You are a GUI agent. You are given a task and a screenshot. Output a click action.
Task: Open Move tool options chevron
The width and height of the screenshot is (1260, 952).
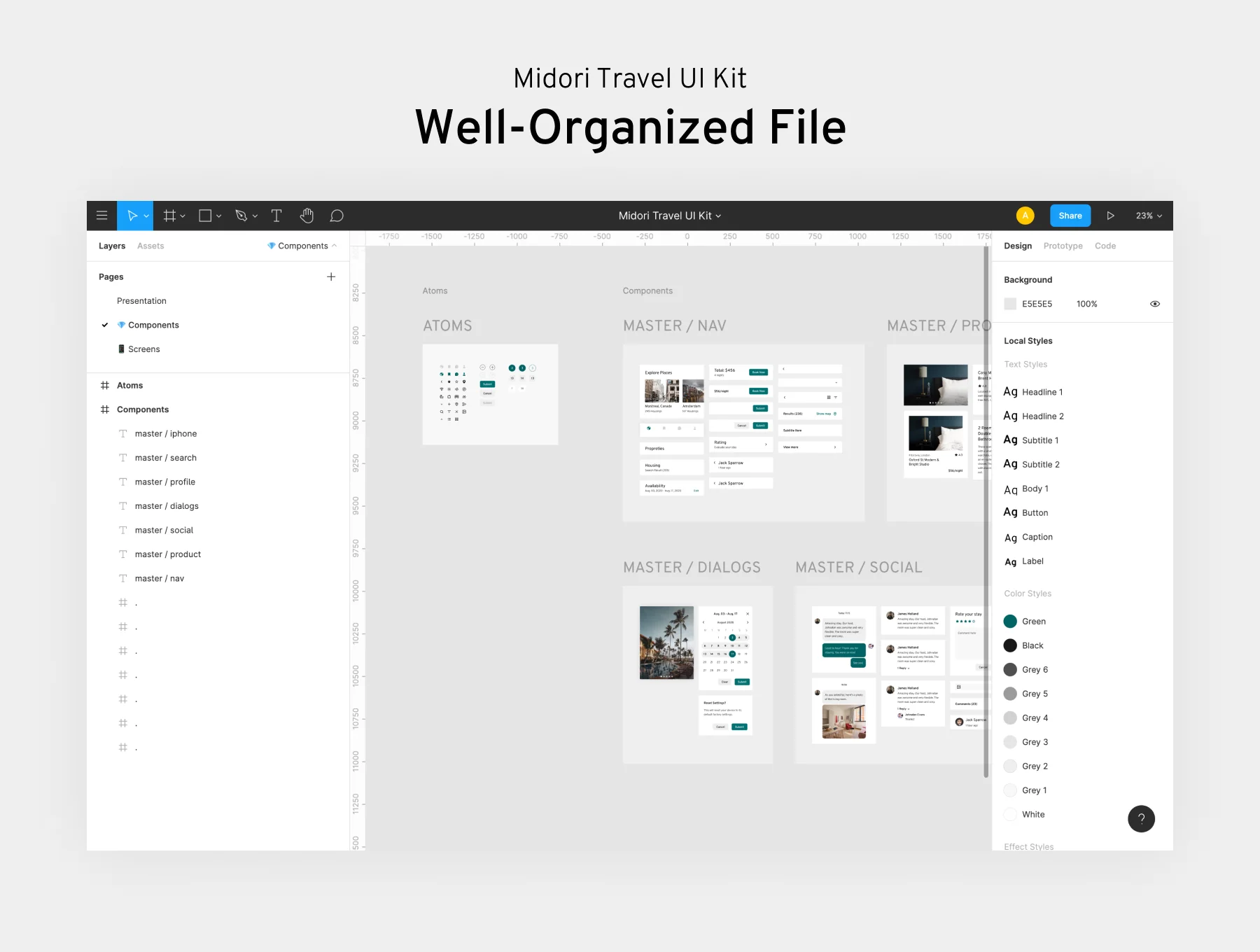click(146, 216)
